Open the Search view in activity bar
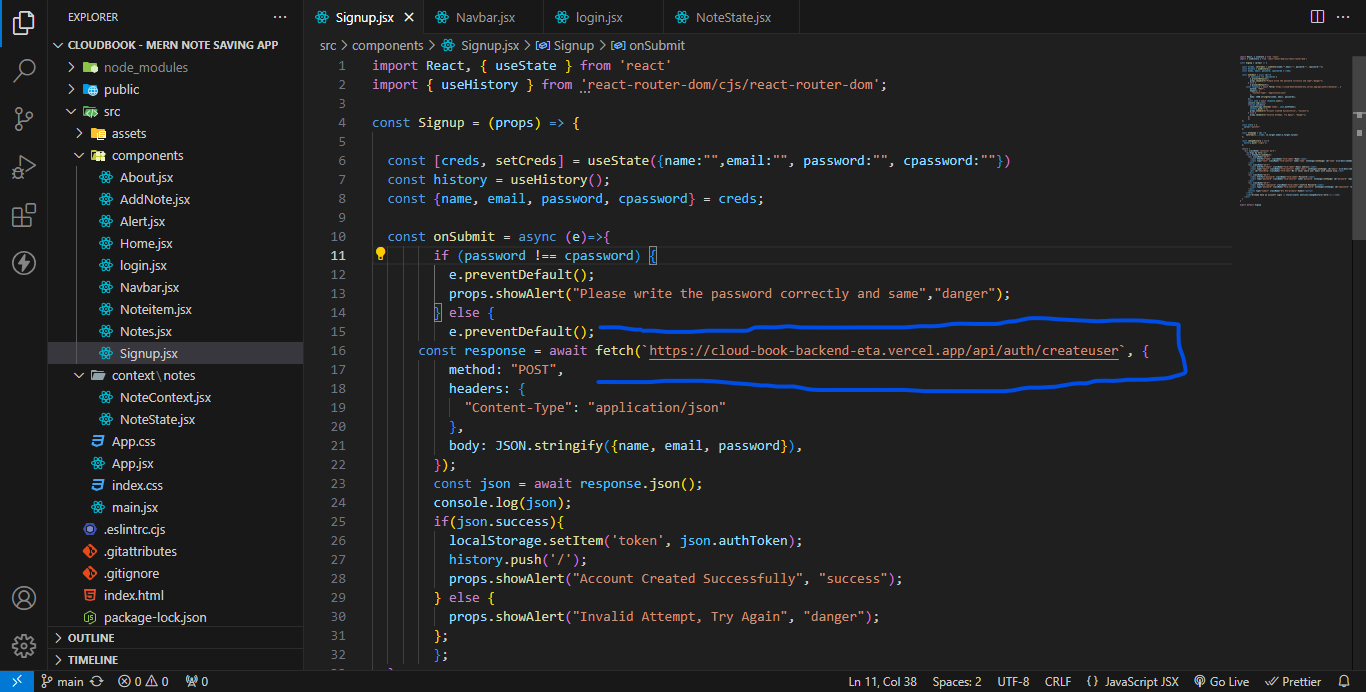Viewport: 1366px width, 692px height. (24, 71)
